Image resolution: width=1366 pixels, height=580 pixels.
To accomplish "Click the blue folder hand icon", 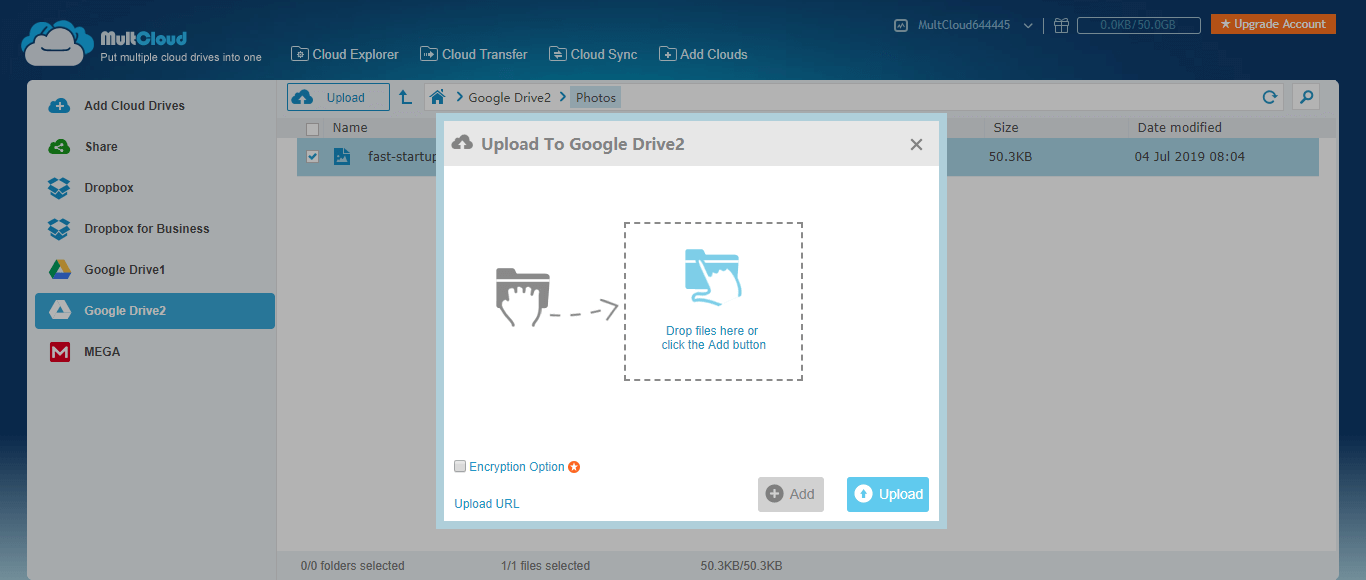I will pos(713,277).
